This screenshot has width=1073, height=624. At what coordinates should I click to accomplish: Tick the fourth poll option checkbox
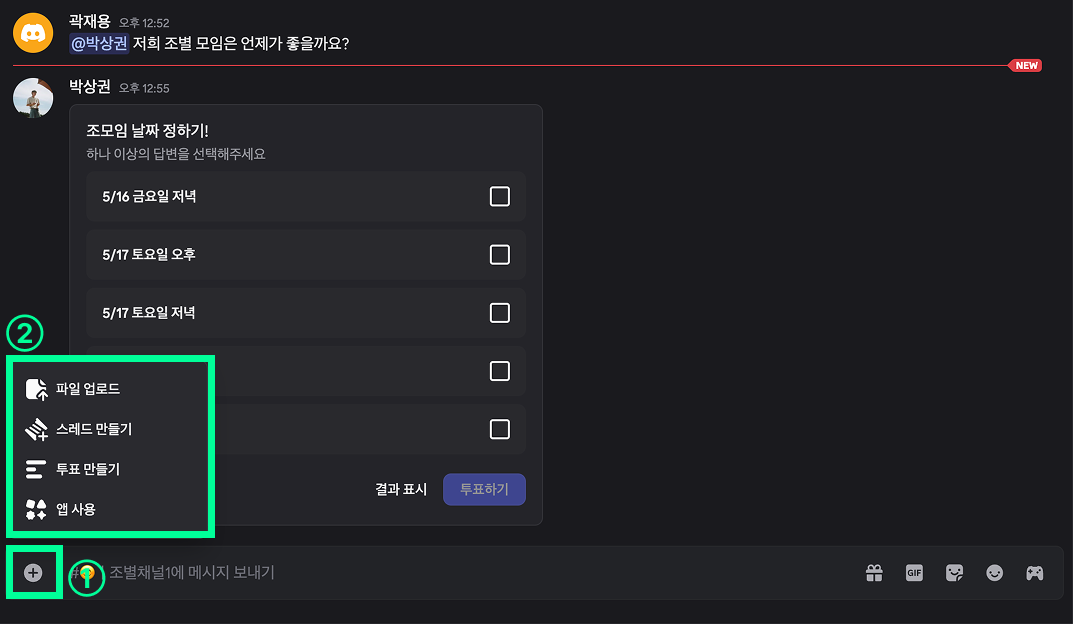(500, 371)
